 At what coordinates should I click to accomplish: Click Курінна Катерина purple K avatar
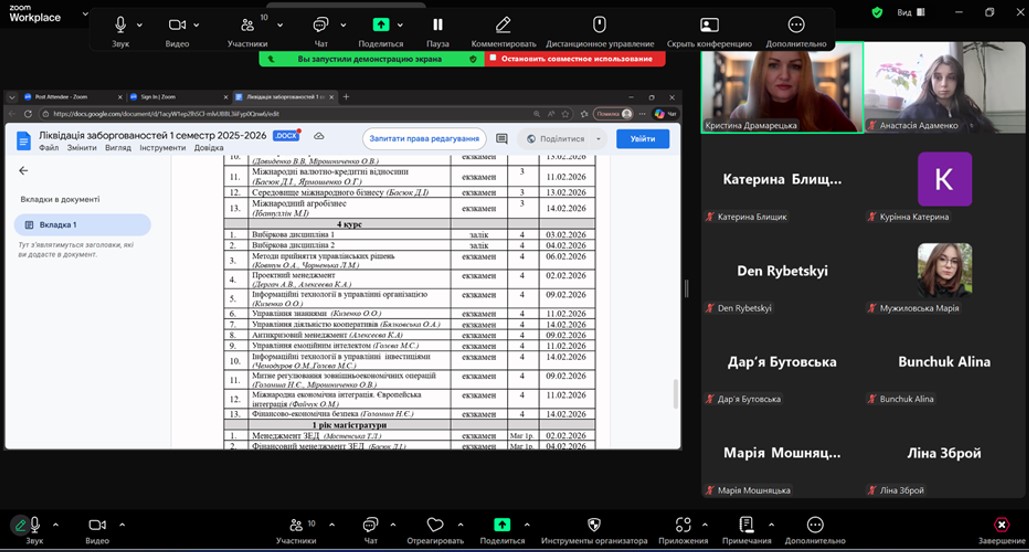point(945,179)
